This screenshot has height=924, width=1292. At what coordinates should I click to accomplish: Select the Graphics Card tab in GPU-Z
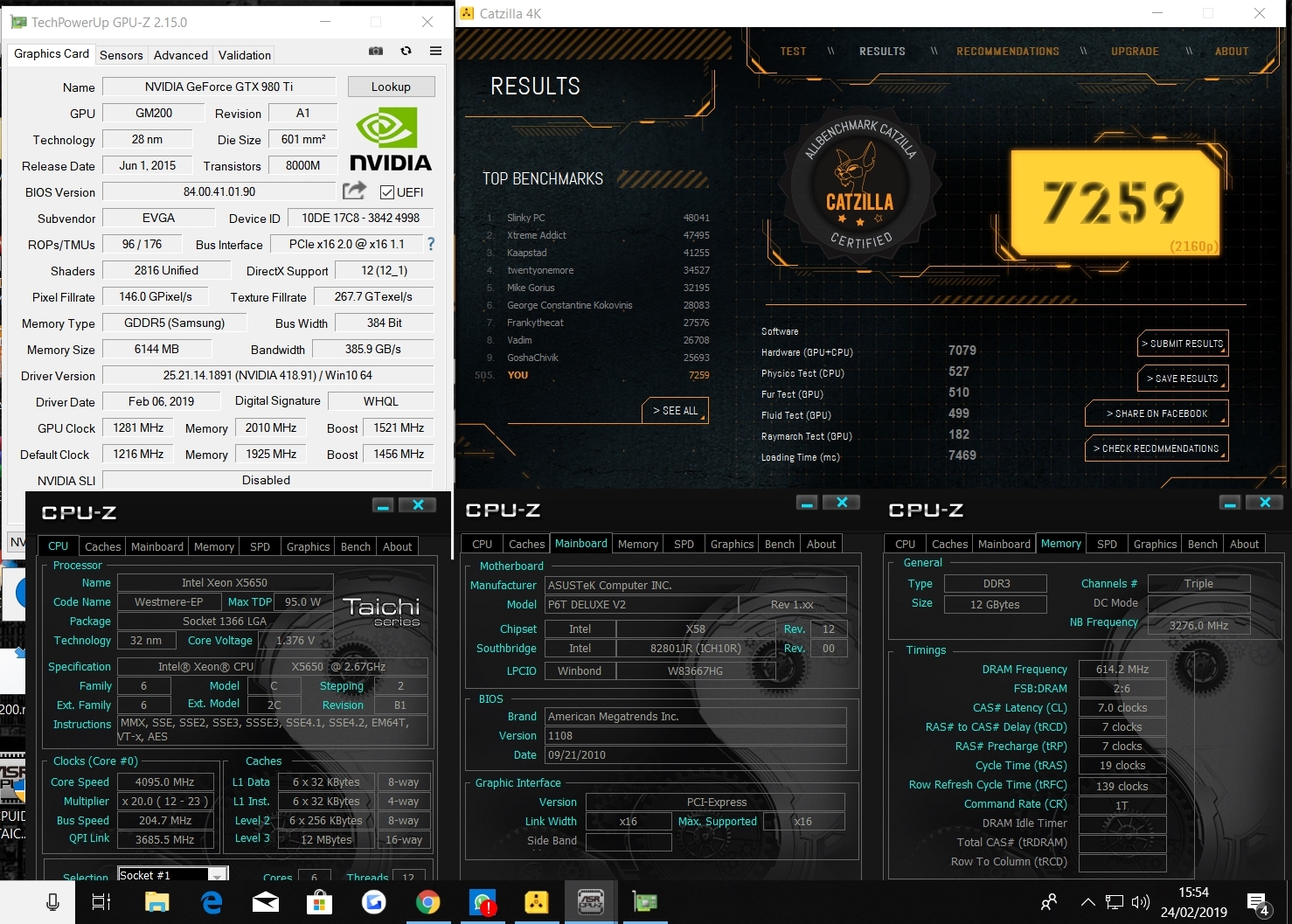[52, 53]
